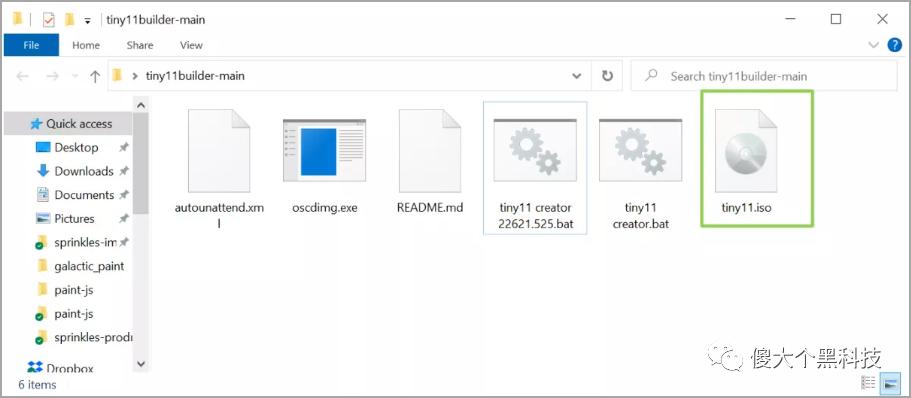
Task: Expand address path chevron before tiny11builder-main
Action: point(135,76)
